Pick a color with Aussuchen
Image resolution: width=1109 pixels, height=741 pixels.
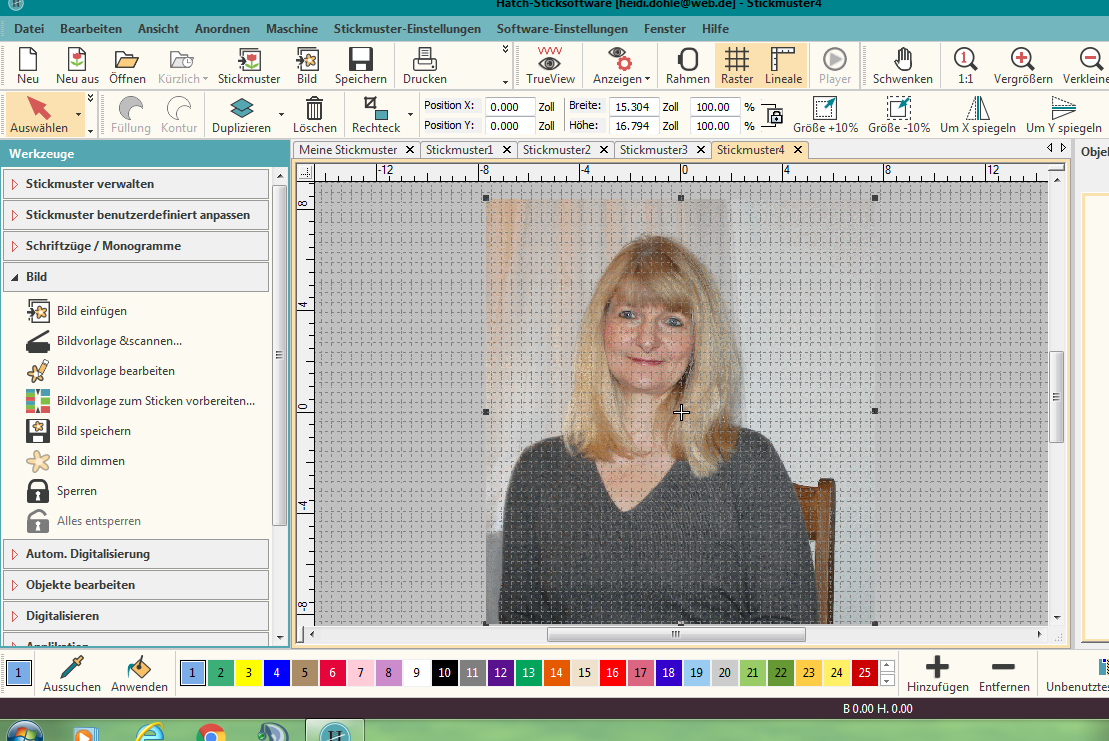pos(71,674)
